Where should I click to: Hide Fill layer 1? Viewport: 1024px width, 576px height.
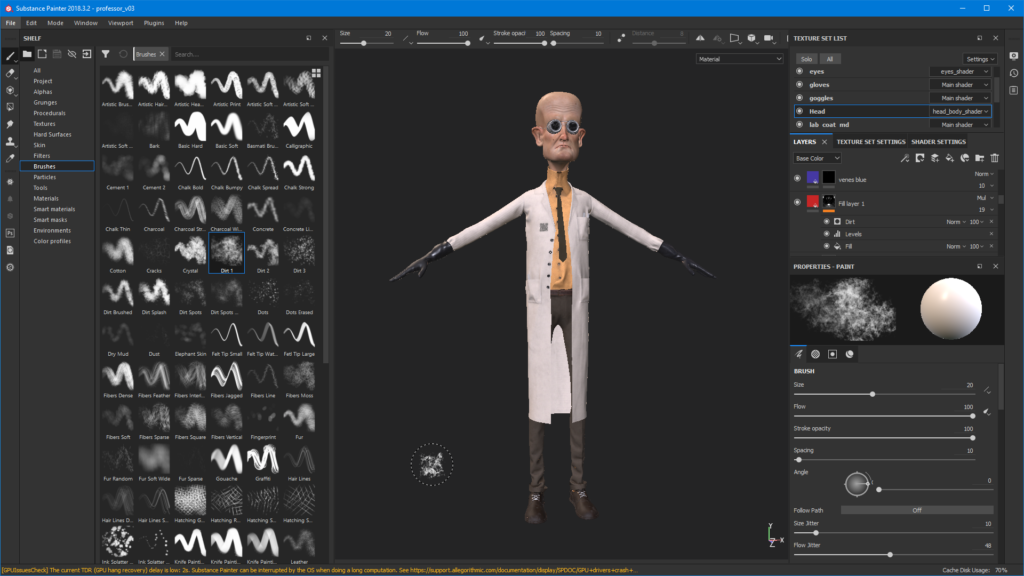tap(797, 202)
